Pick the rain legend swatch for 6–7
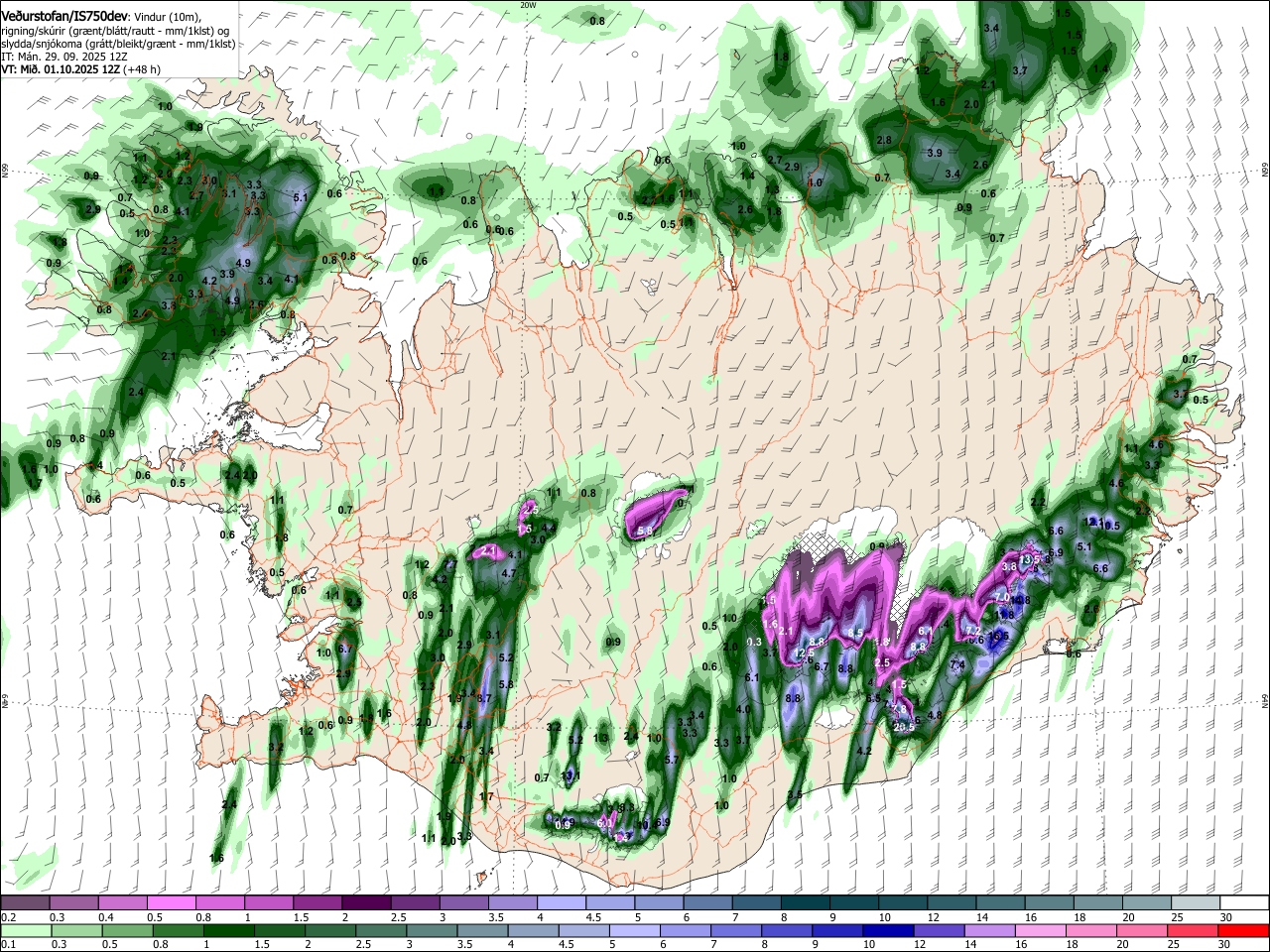 [686, 930]
